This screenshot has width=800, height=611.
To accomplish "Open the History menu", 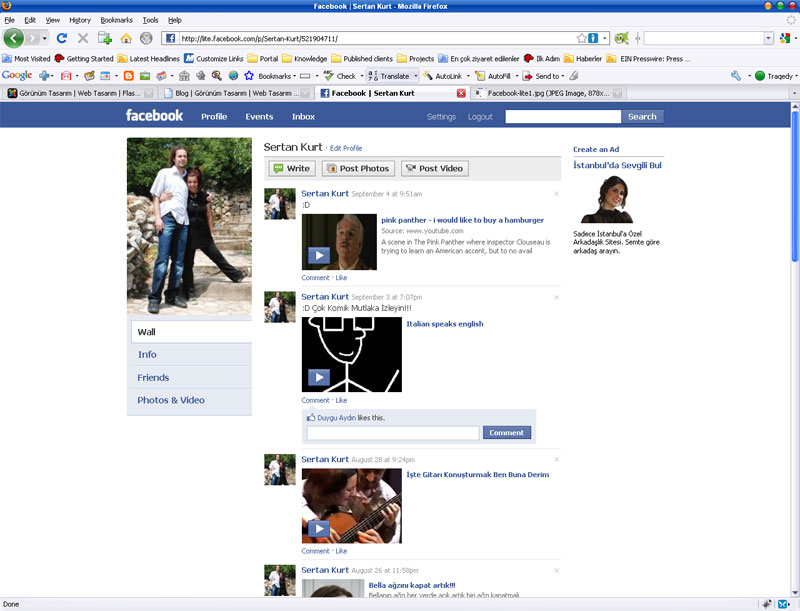I will coord(80,20).
